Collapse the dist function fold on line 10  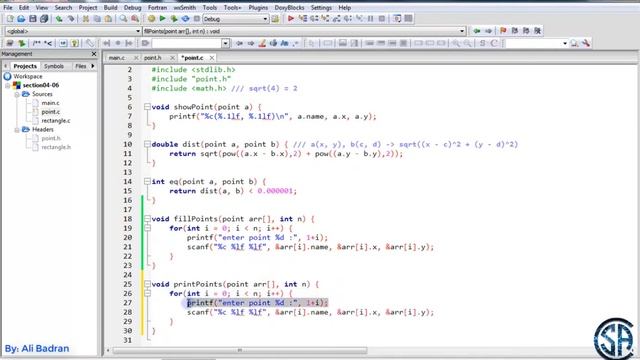(147, 144)
